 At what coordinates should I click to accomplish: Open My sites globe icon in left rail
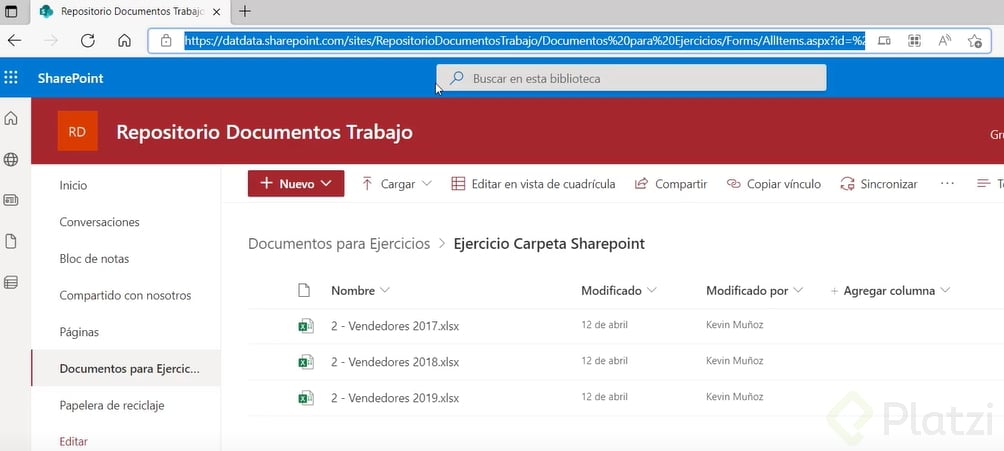pyautogui.click(x=11, y=160)
